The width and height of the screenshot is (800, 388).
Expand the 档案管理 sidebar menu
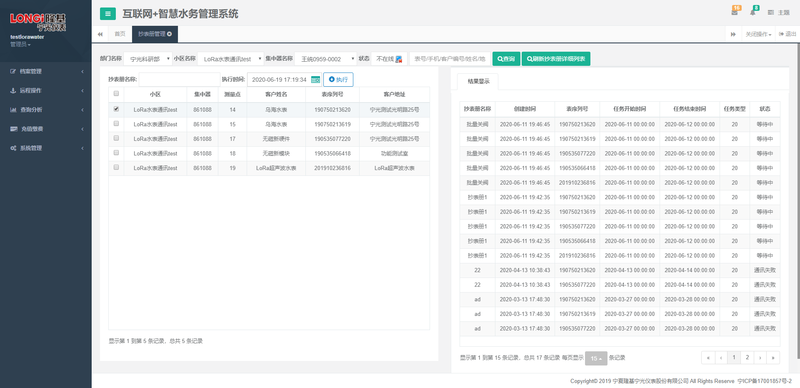click(46, 71)
